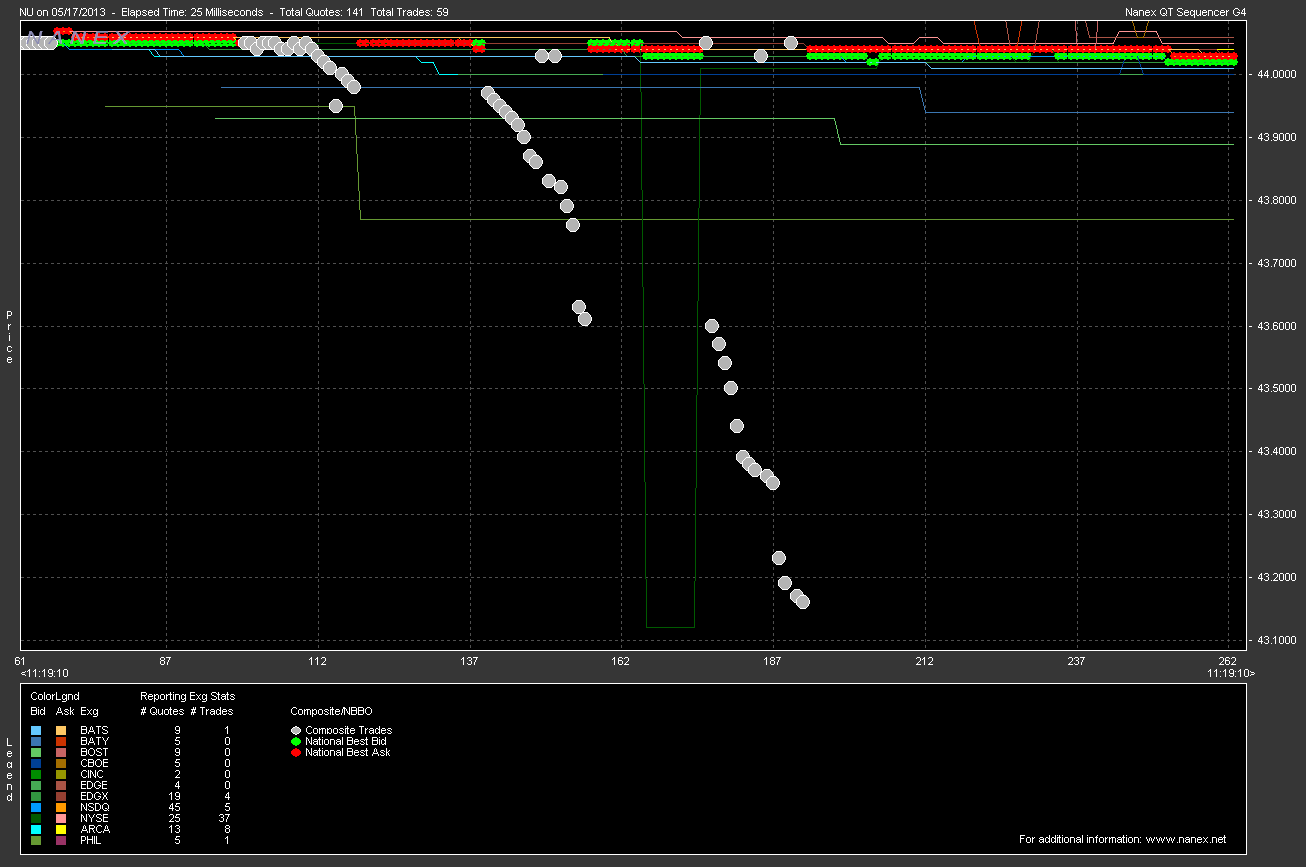Click the BATS bid color swatch
Screen dimensions: 1306x867
tap(36, 731)
